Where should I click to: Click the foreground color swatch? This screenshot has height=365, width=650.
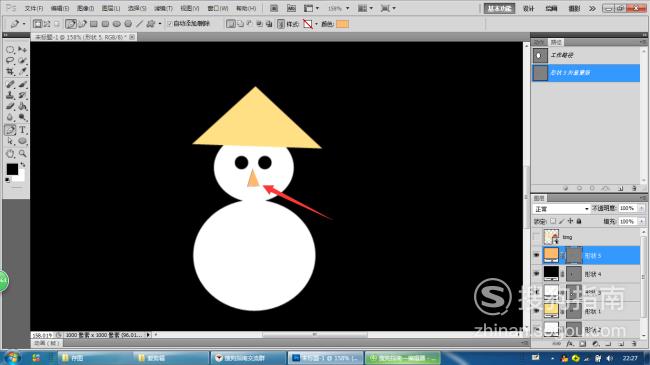12,169
